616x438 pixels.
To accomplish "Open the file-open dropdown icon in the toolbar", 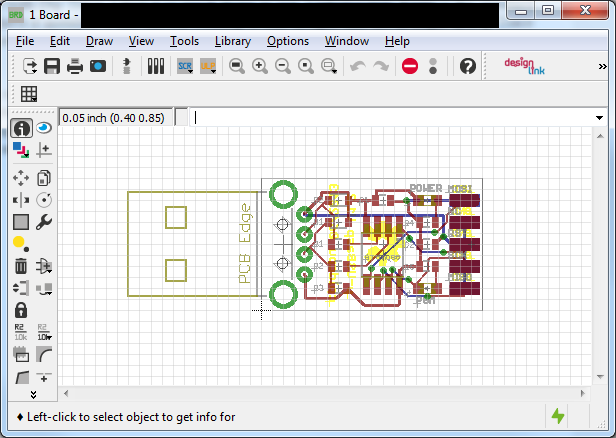I will (x=30, y=66).
